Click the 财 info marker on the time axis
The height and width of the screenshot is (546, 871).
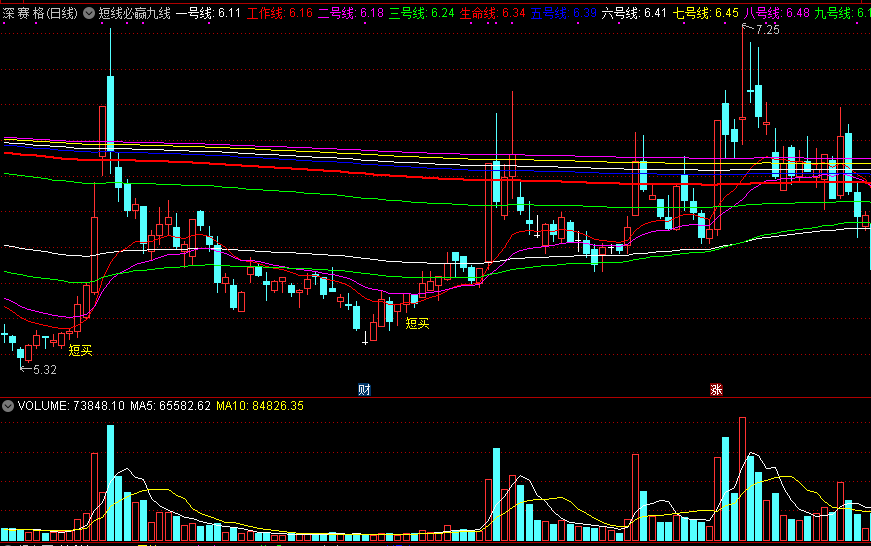tap(364, 389)
